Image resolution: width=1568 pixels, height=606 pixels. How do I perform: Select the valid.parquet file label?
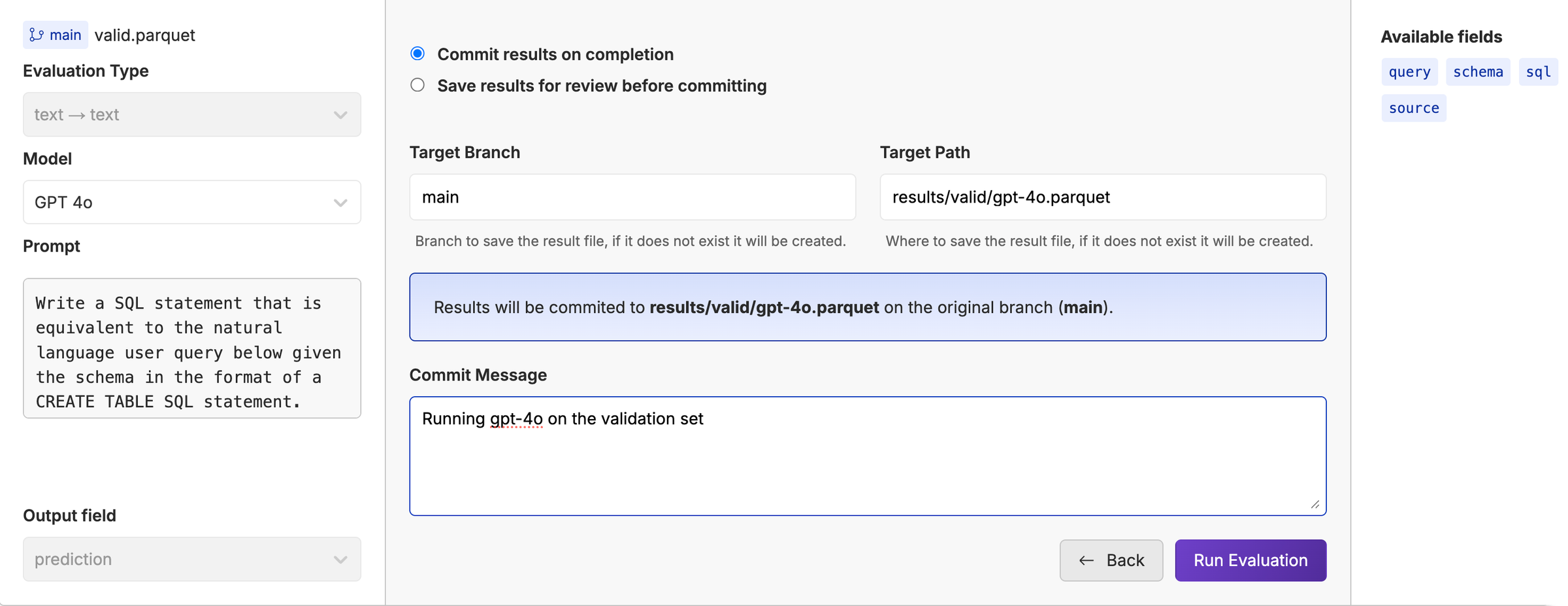(x=145, y=35)
